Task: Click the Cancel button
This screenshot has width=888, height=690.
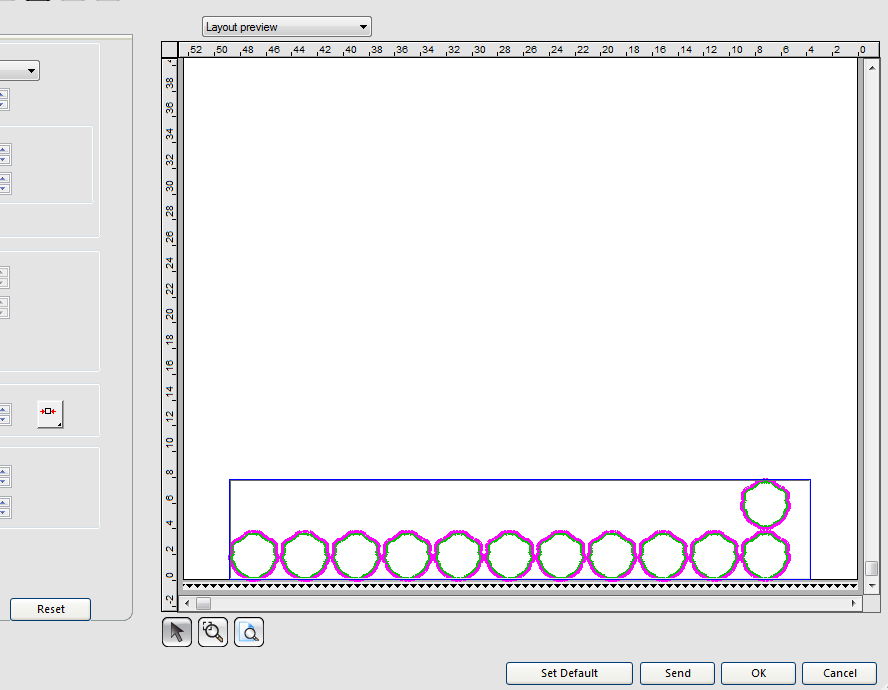Action: pyautogui.click(x=839, y=673)
